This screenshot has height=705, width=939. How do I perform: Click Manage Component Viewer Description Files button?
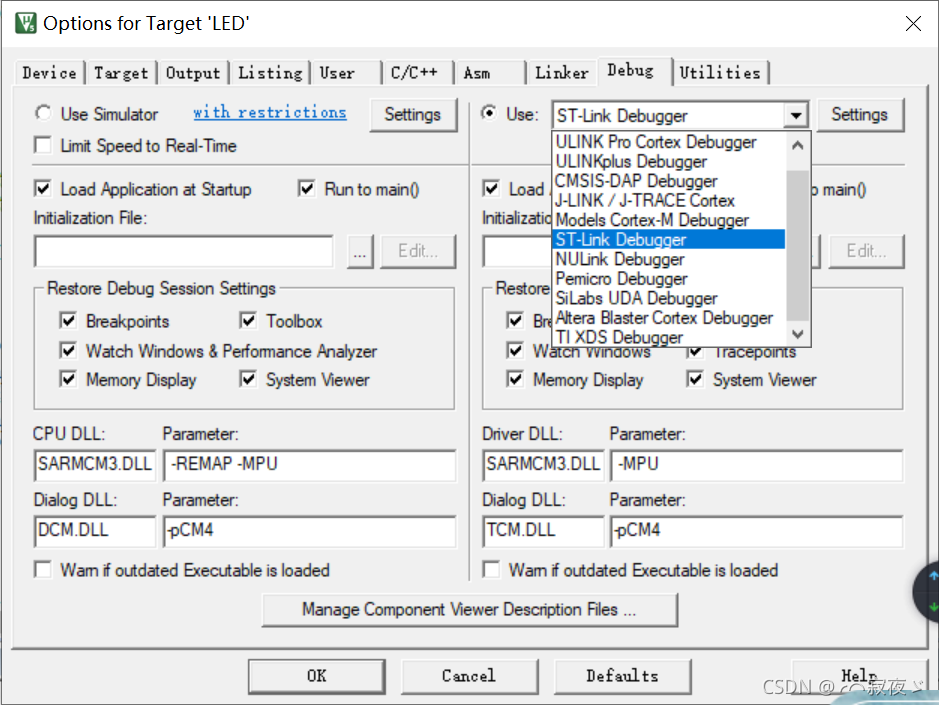(x=470, y=610)
